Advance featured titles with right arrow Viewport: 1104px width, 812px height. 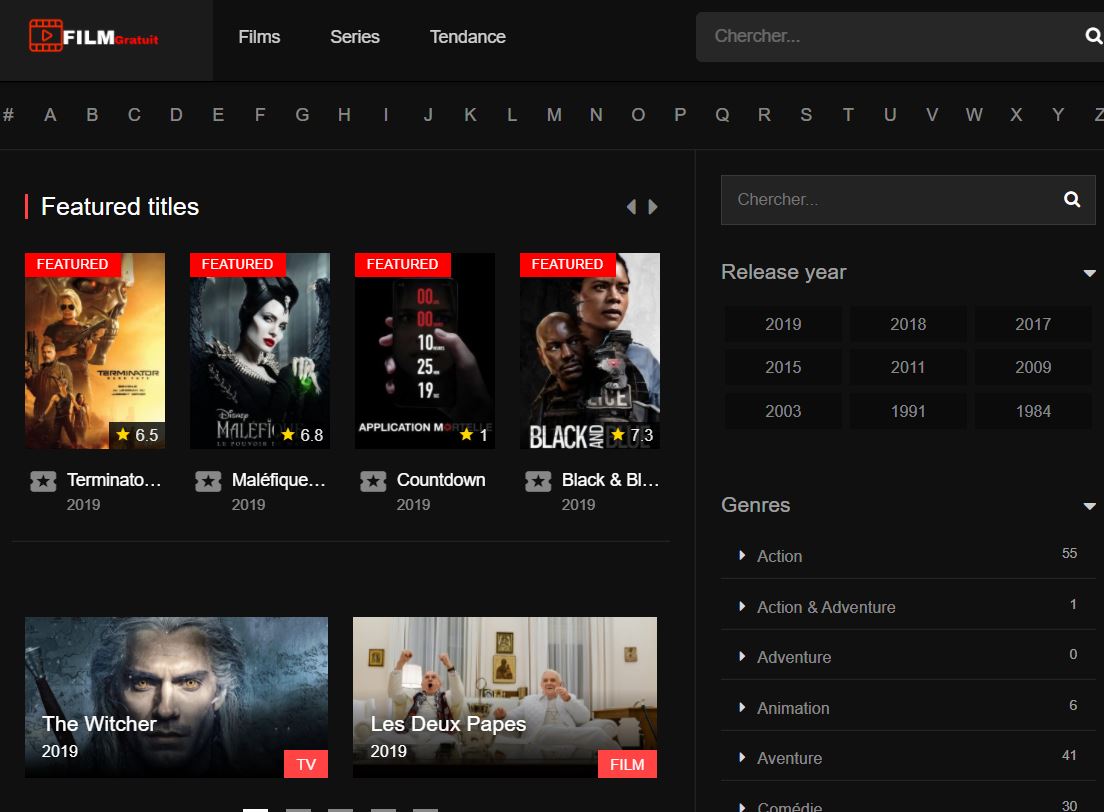tap(654, 207)
